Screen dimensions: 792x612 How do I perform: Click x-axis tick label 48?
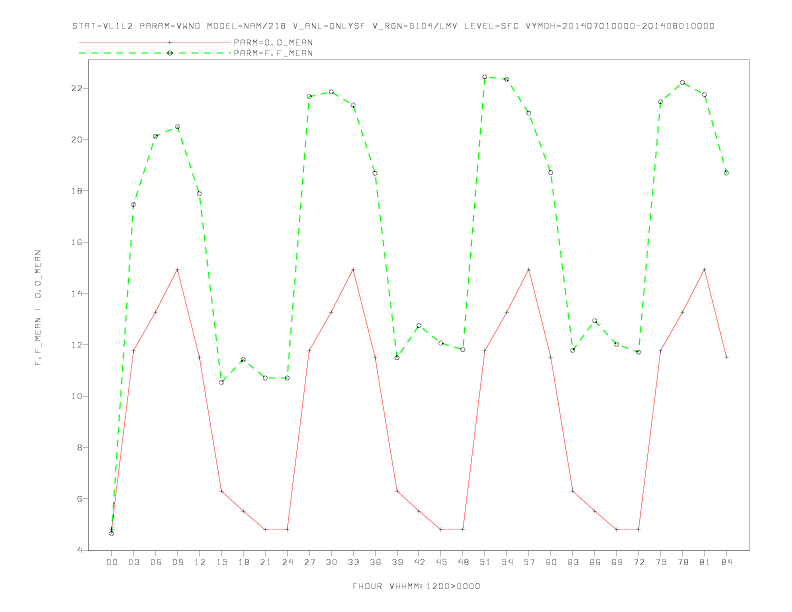pos(463,562)
